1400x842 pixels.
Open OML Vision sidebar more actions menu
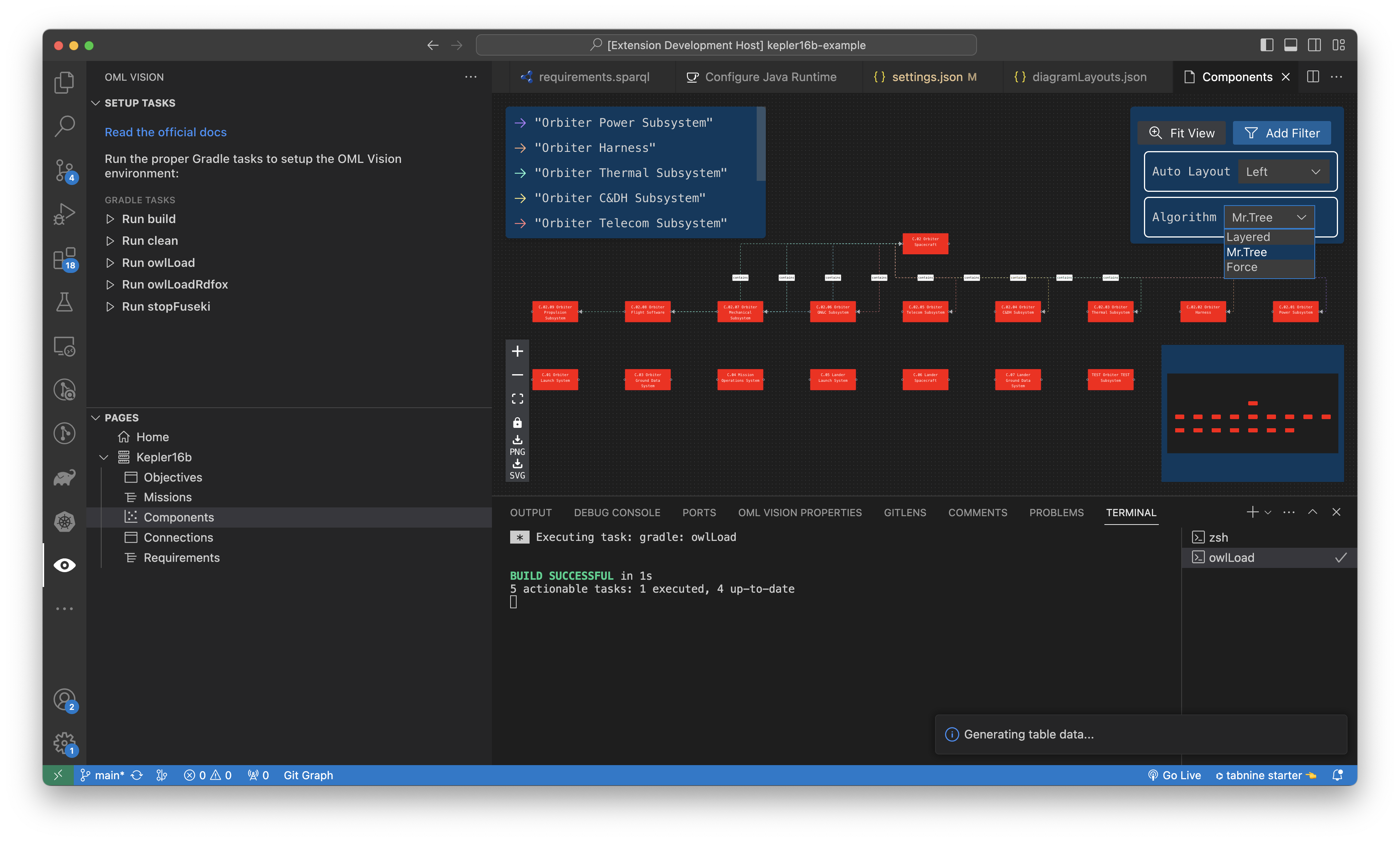tap(471, 77)
